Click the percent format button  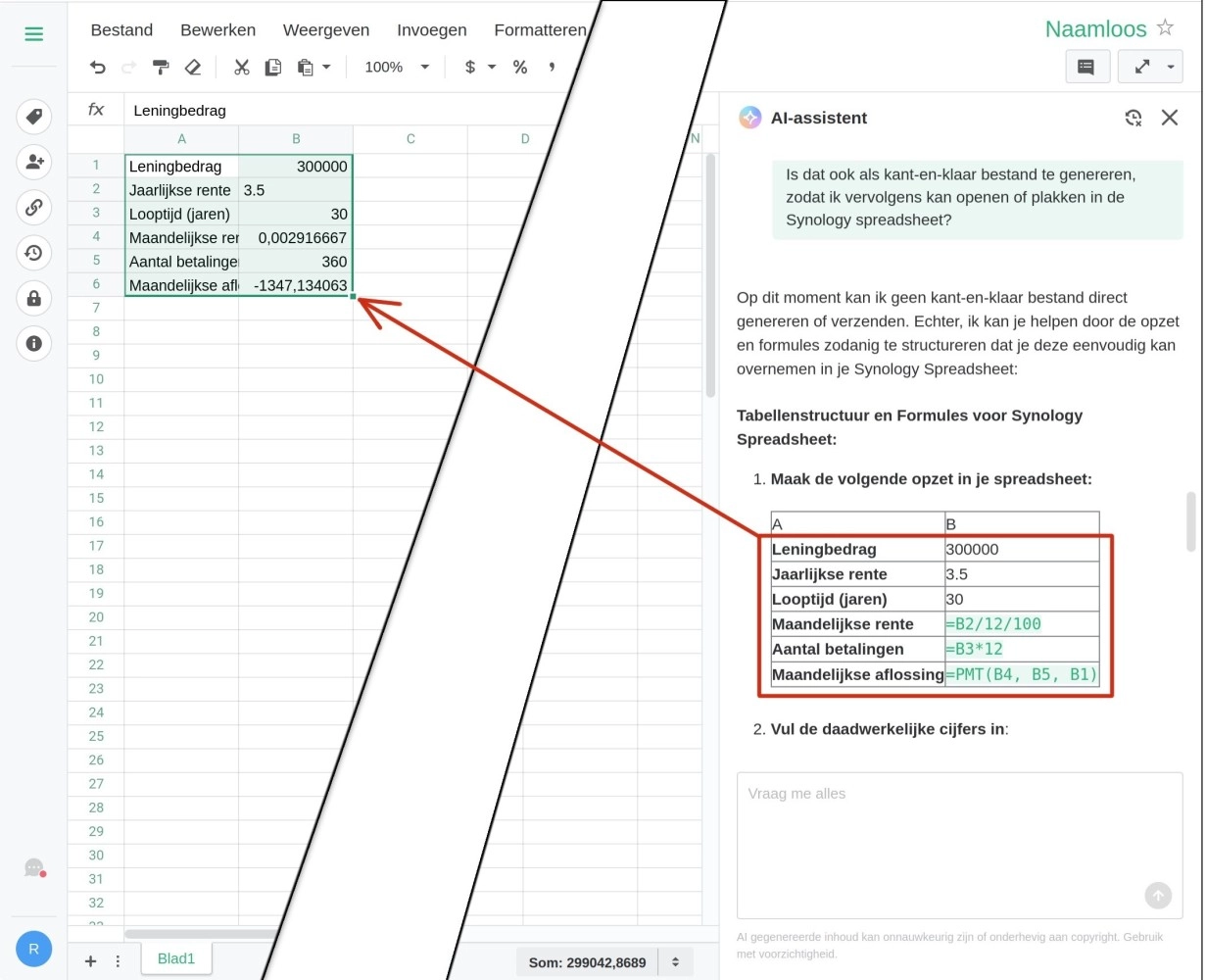(520, 67)
